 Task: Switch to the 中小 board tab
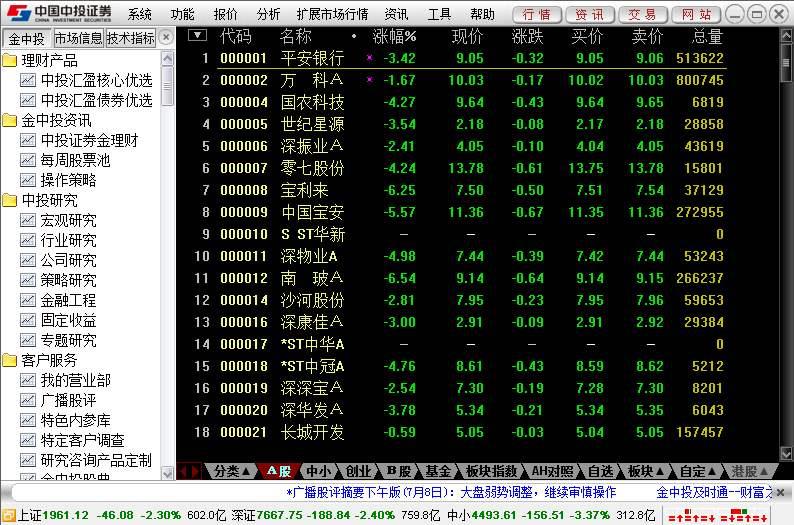tap(319, 472)
